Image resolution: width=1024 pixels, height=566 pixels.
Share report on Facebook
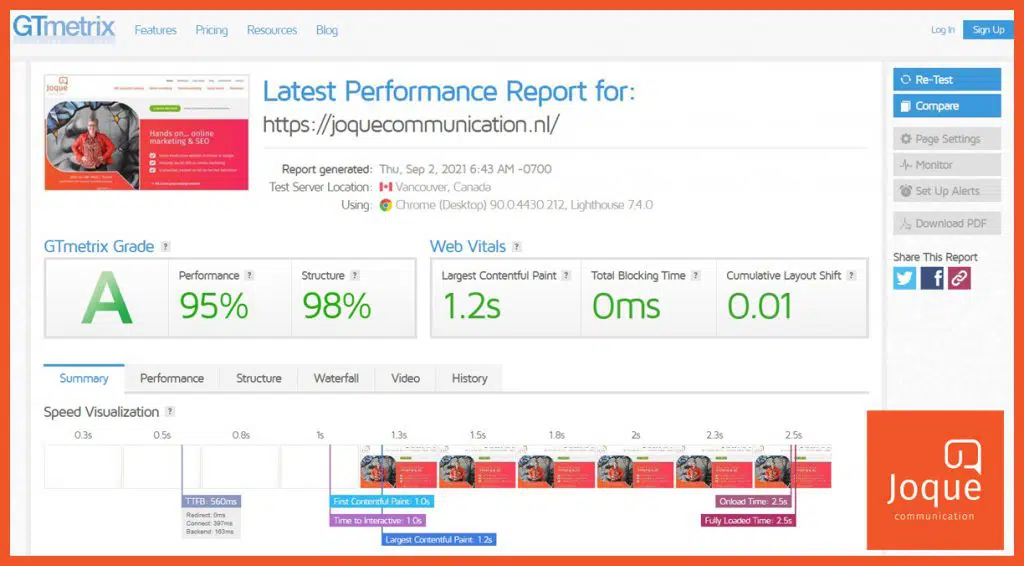(x=932, y=278)
